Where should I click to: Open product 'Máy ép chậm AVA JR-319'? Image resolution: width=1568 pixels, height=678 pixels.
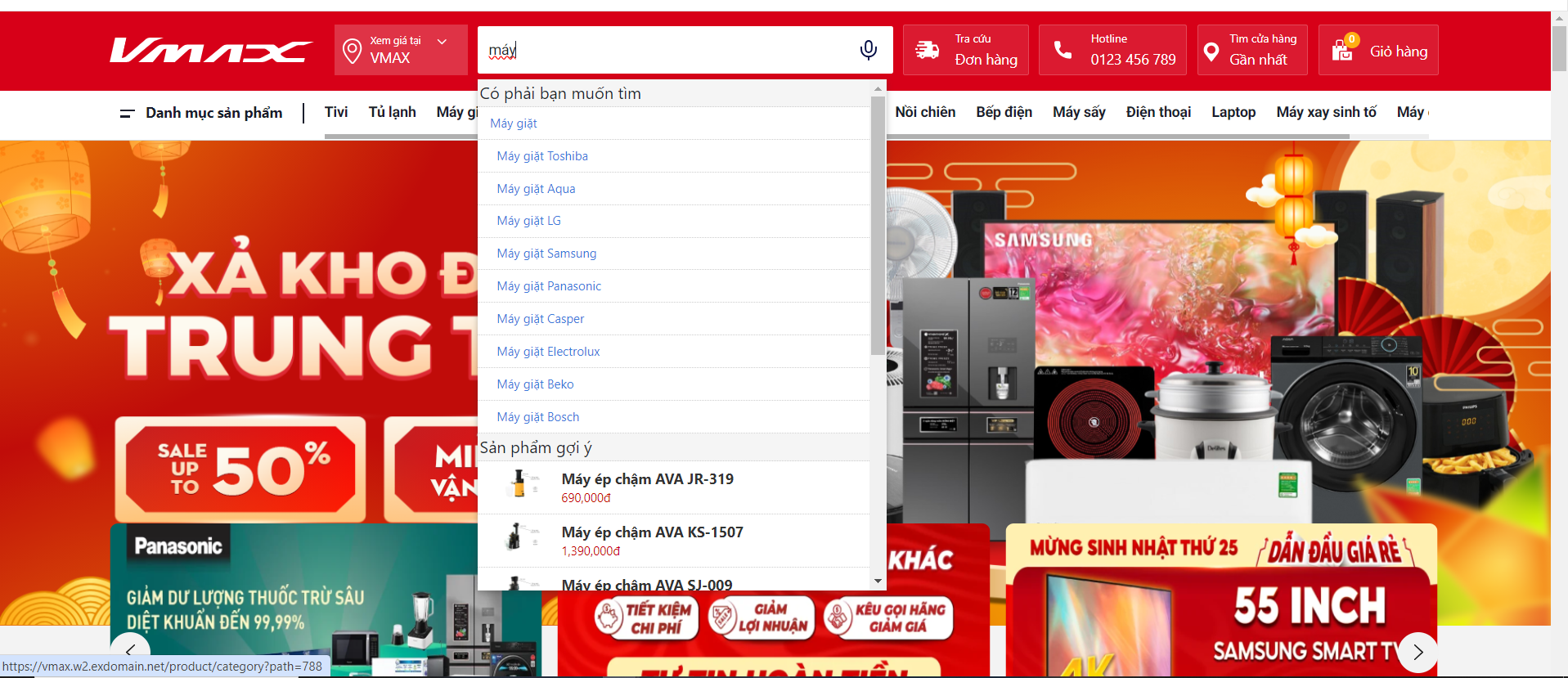[647, 479]
